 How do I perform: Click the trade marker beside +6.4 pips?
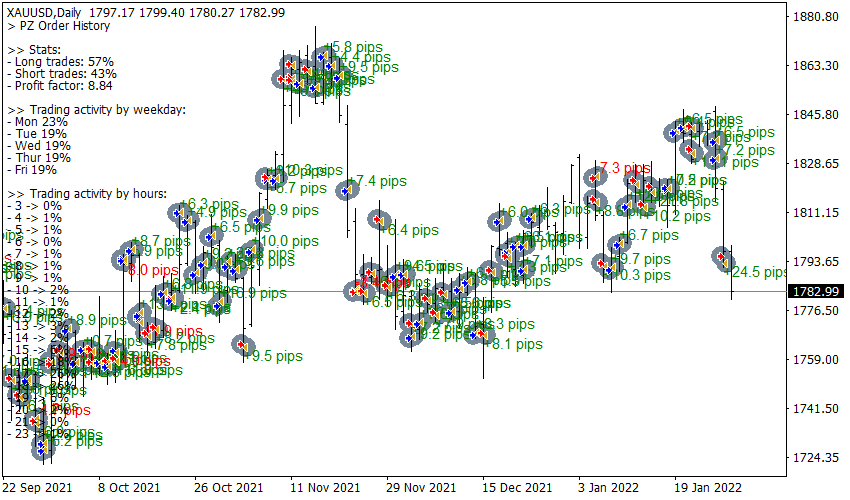(x=379, y=220)
